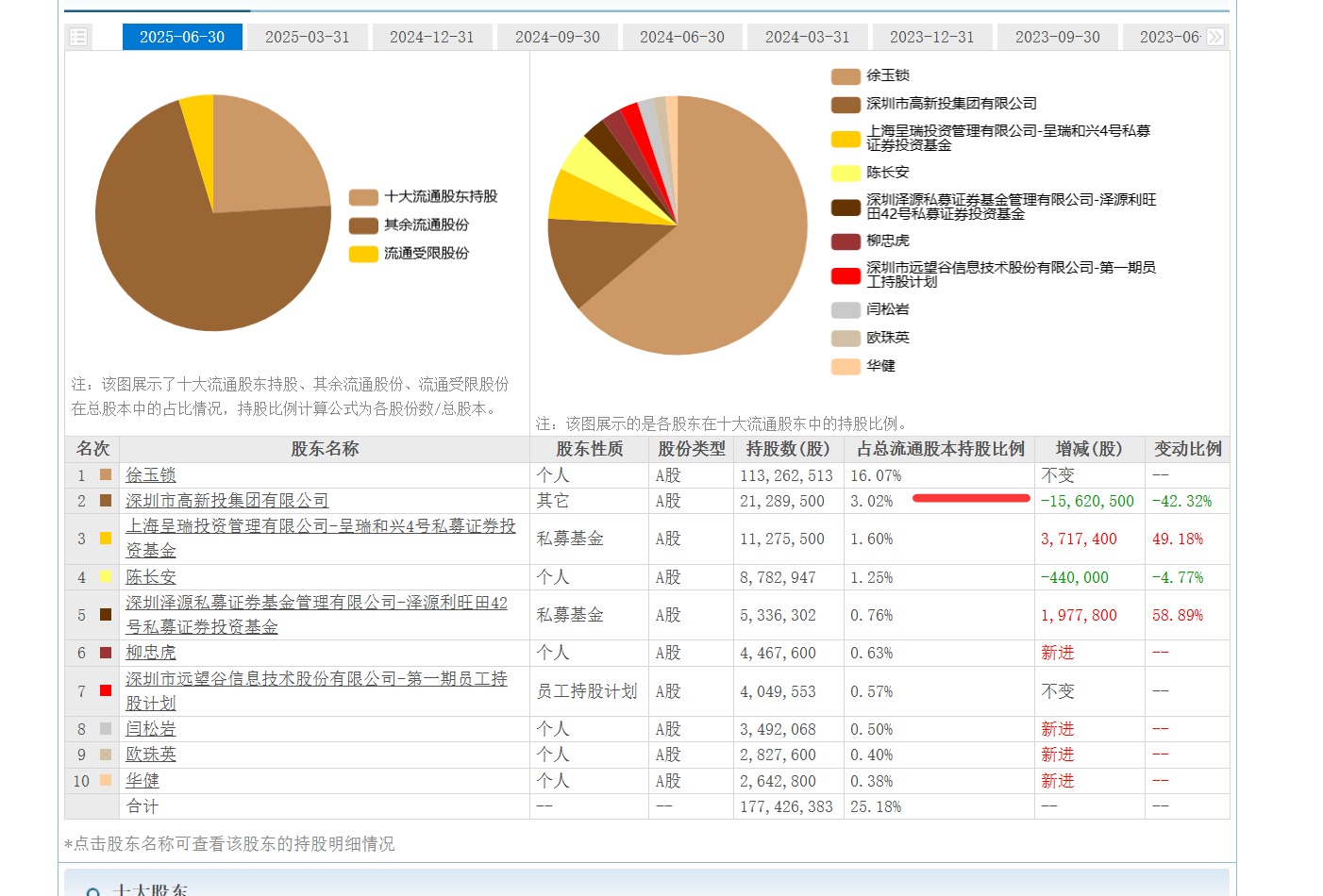Click the 变动比例 column header
Image resolution: width=1323 pixels, height=896 pixels.
point(1188,449)
